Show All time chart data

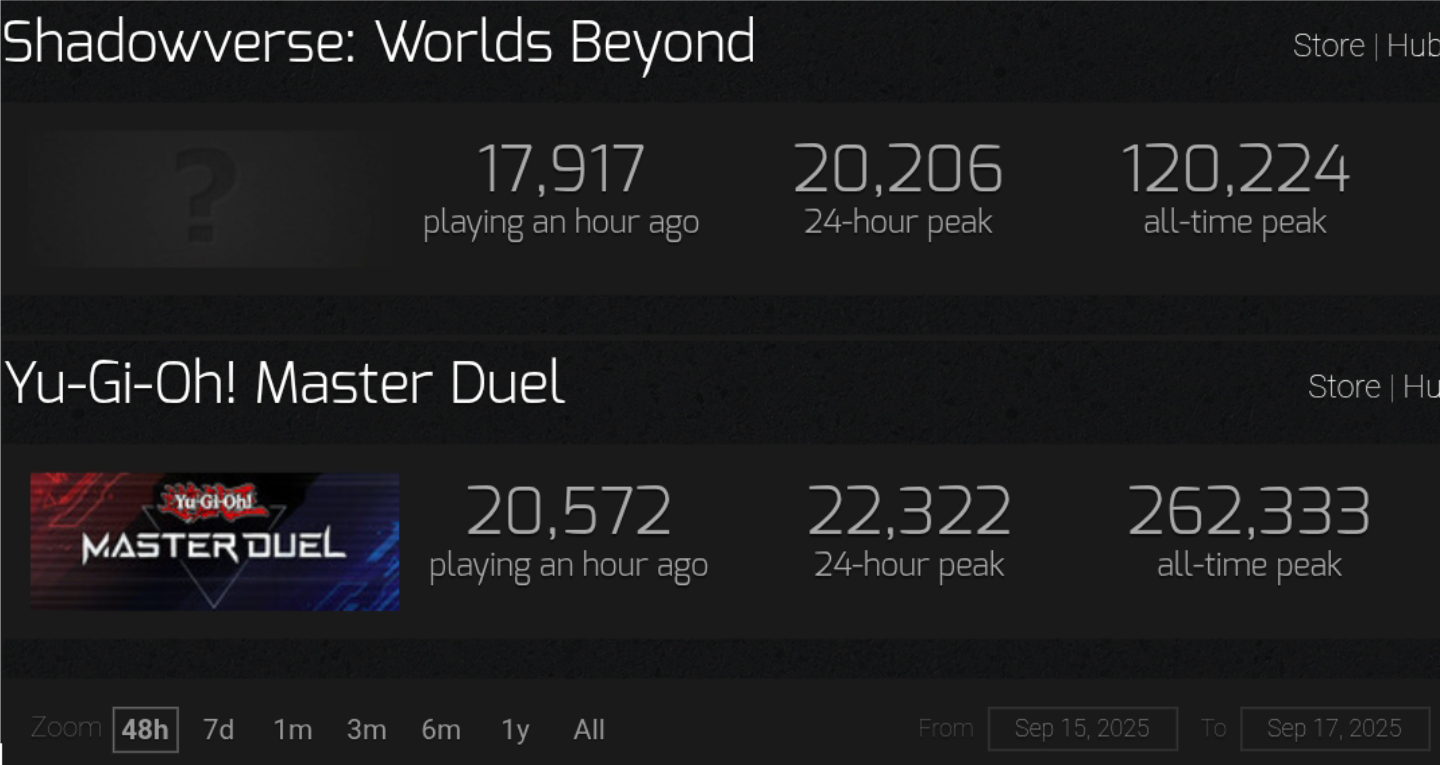coord(589,729)
